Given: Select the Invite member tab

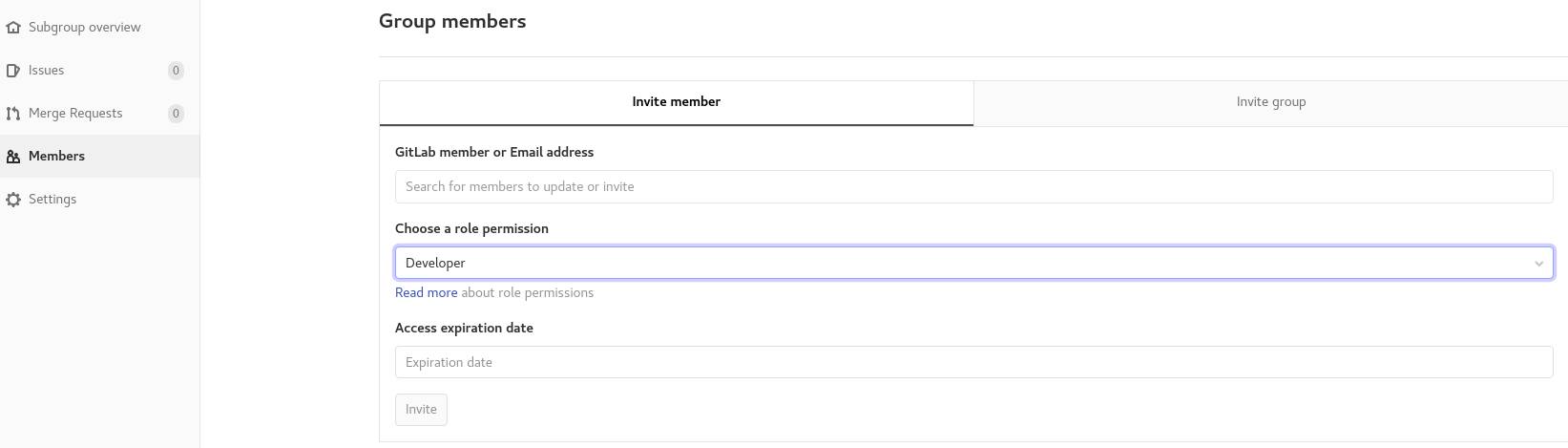Looking at the screenshot, I should [676, 102].
